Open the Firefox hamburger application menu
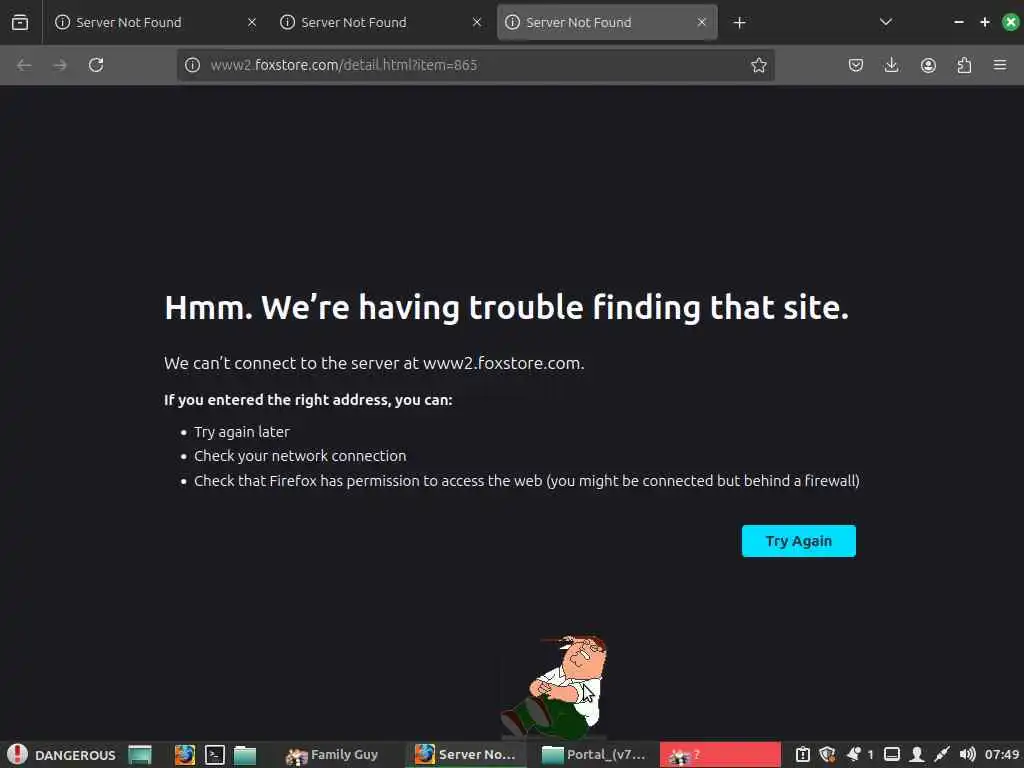 click(x=1000, y=65)
